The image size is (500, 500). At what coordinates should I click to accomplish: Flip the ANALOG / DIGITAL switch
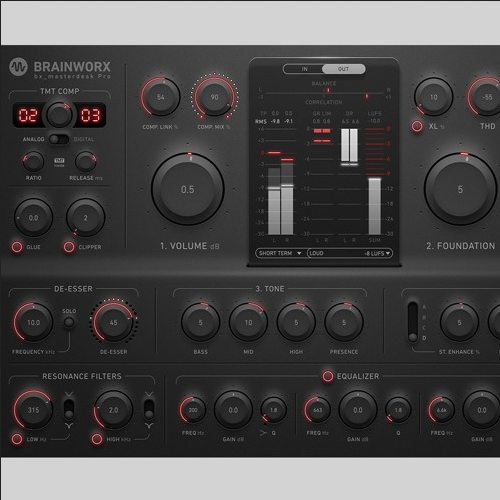coord(59,139)
